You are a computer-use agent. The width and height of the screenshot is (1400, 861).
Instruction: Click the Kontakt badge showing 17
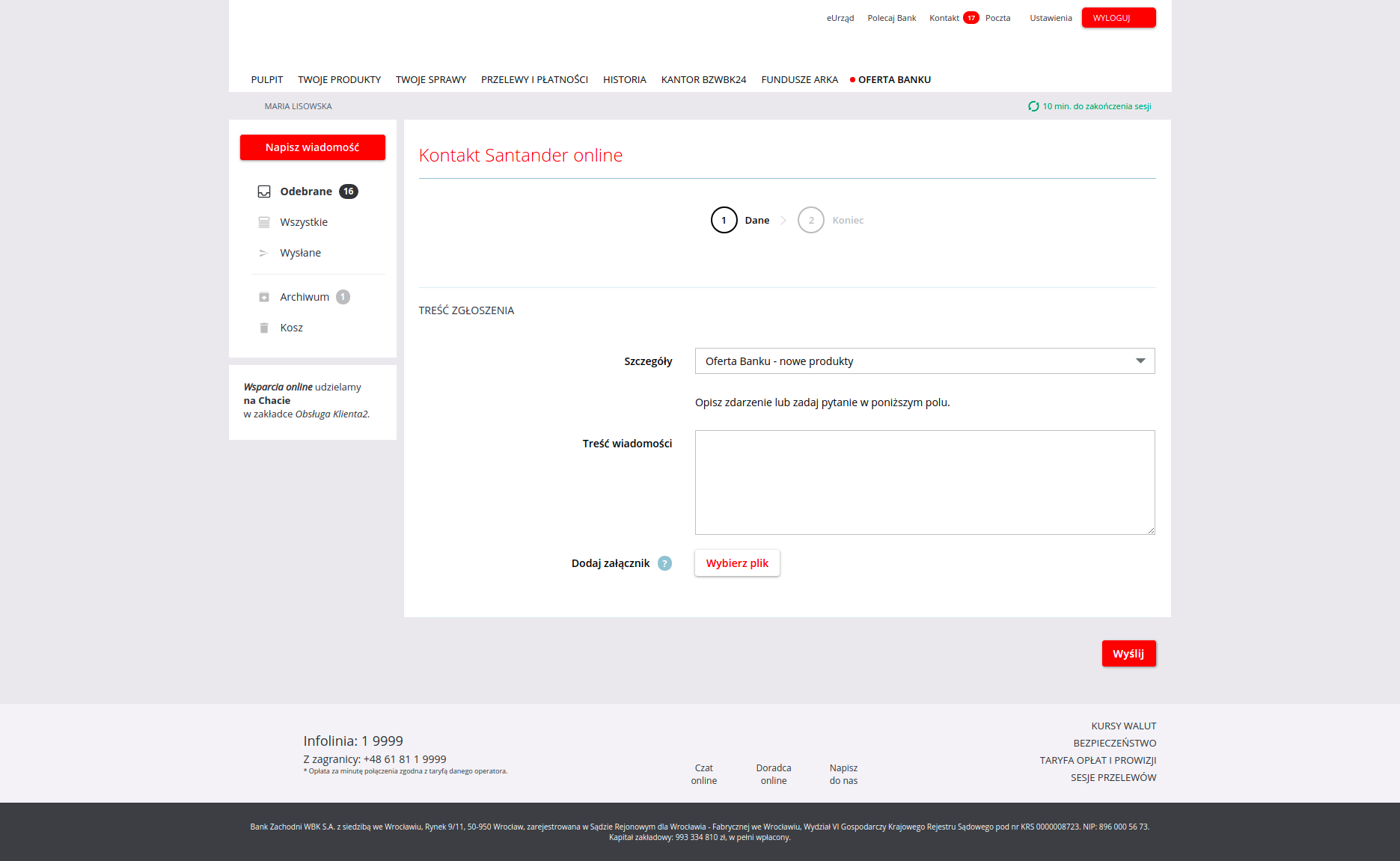tap(971, 18)
